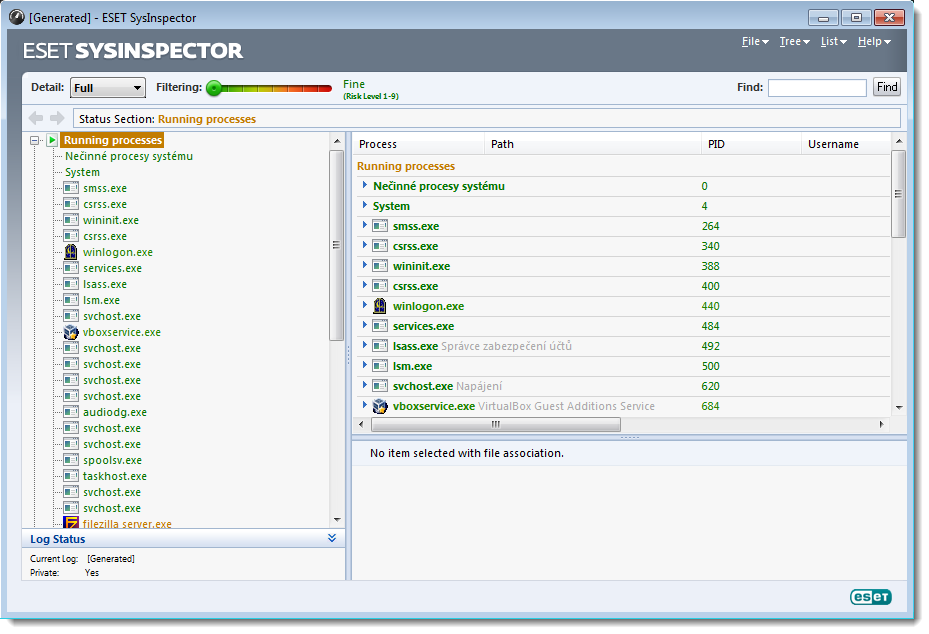
Task: Click the Status Section Running processes link
Action: 207,119
